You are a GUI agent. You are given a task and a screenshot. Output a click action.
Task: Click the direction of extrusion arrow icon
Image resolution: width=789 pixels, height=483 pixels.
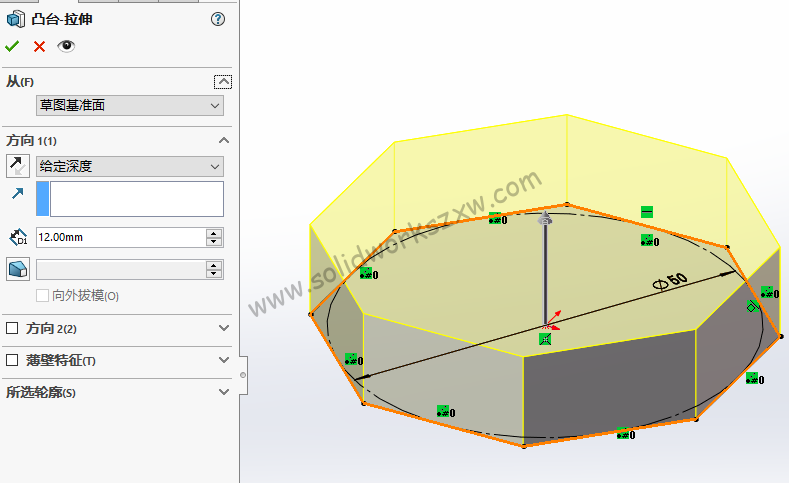click(x=18, y=193)
